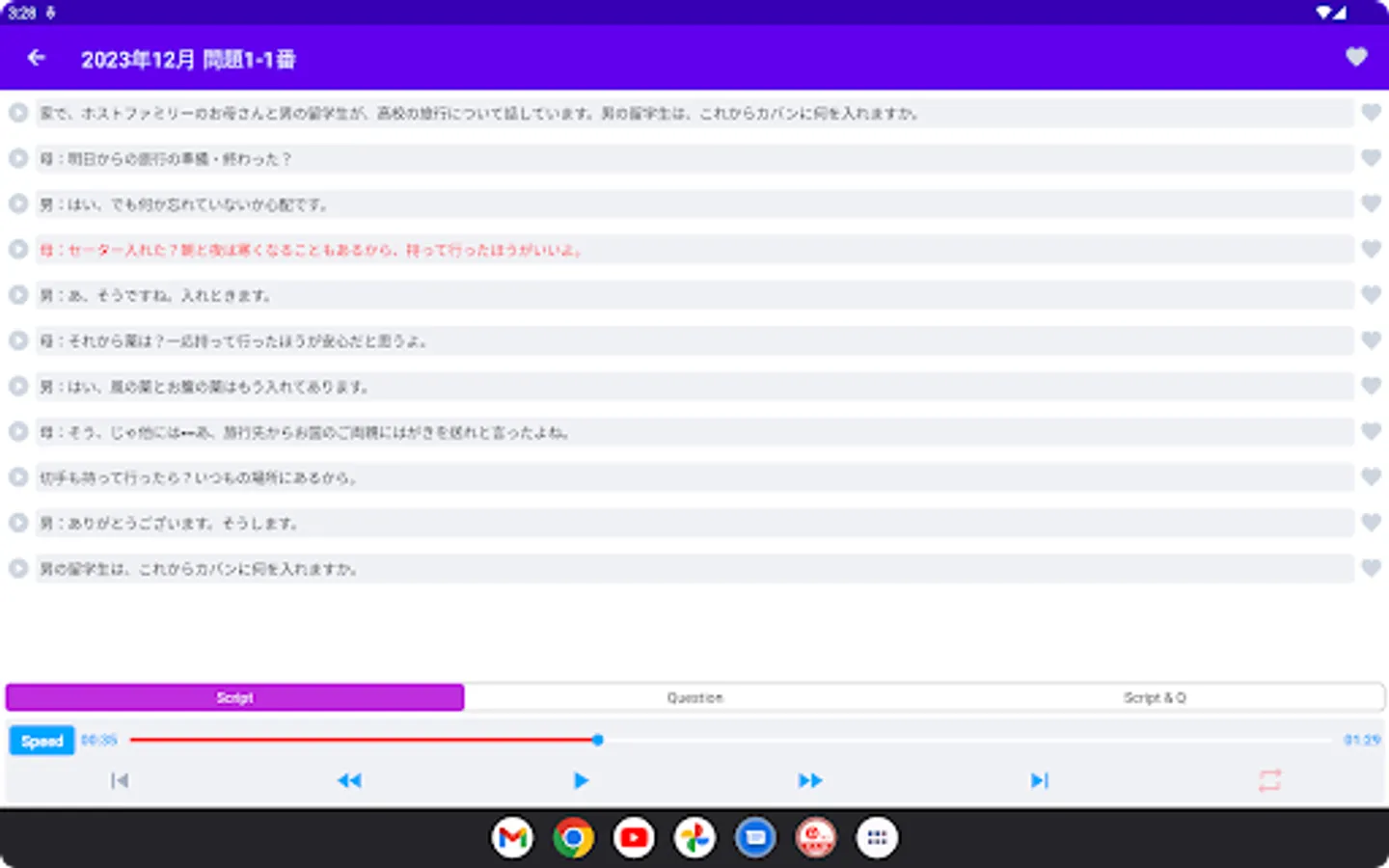
Task: Favorite the sentence about stamps
Action: pos(1370,476)
